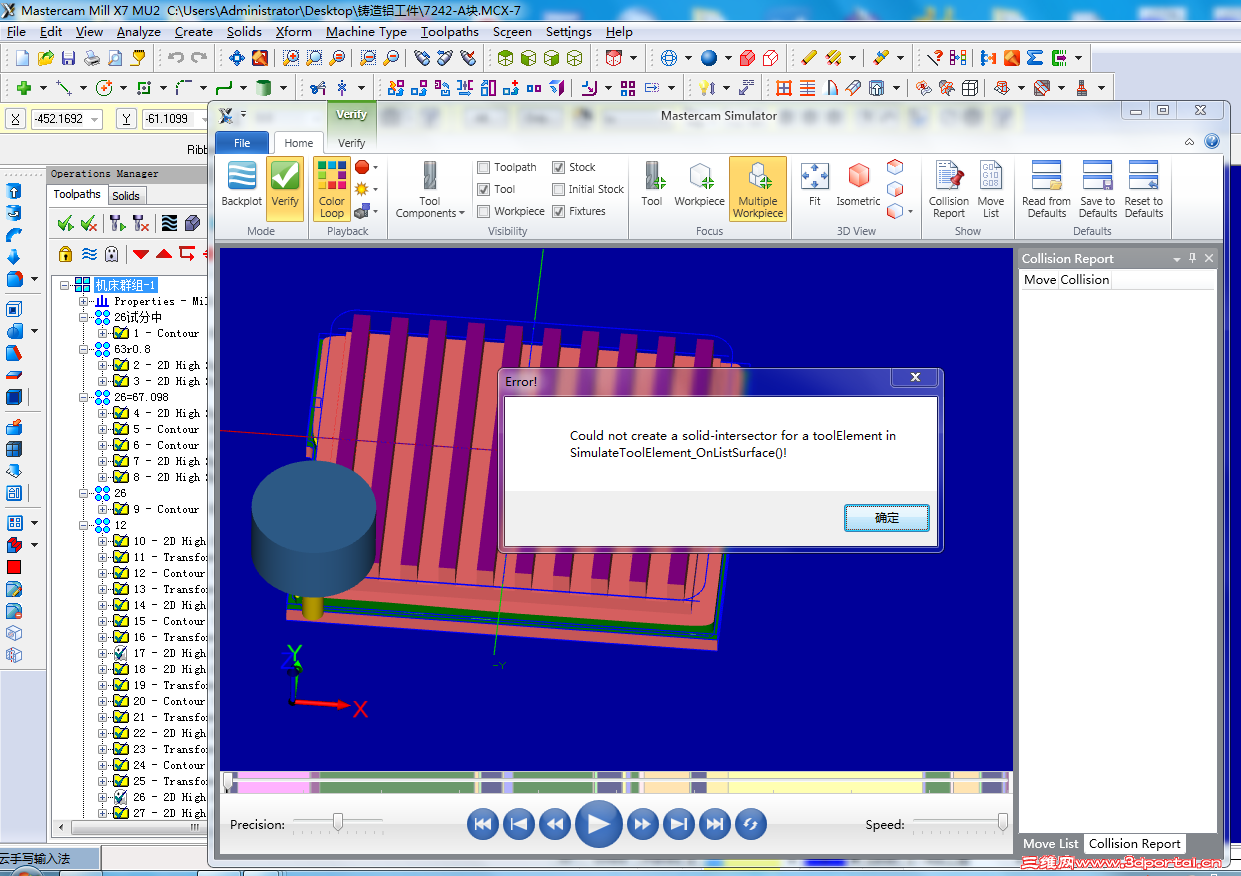Click Read from Defaults
Screen dimensions: 1241x876
[1046, 189]
